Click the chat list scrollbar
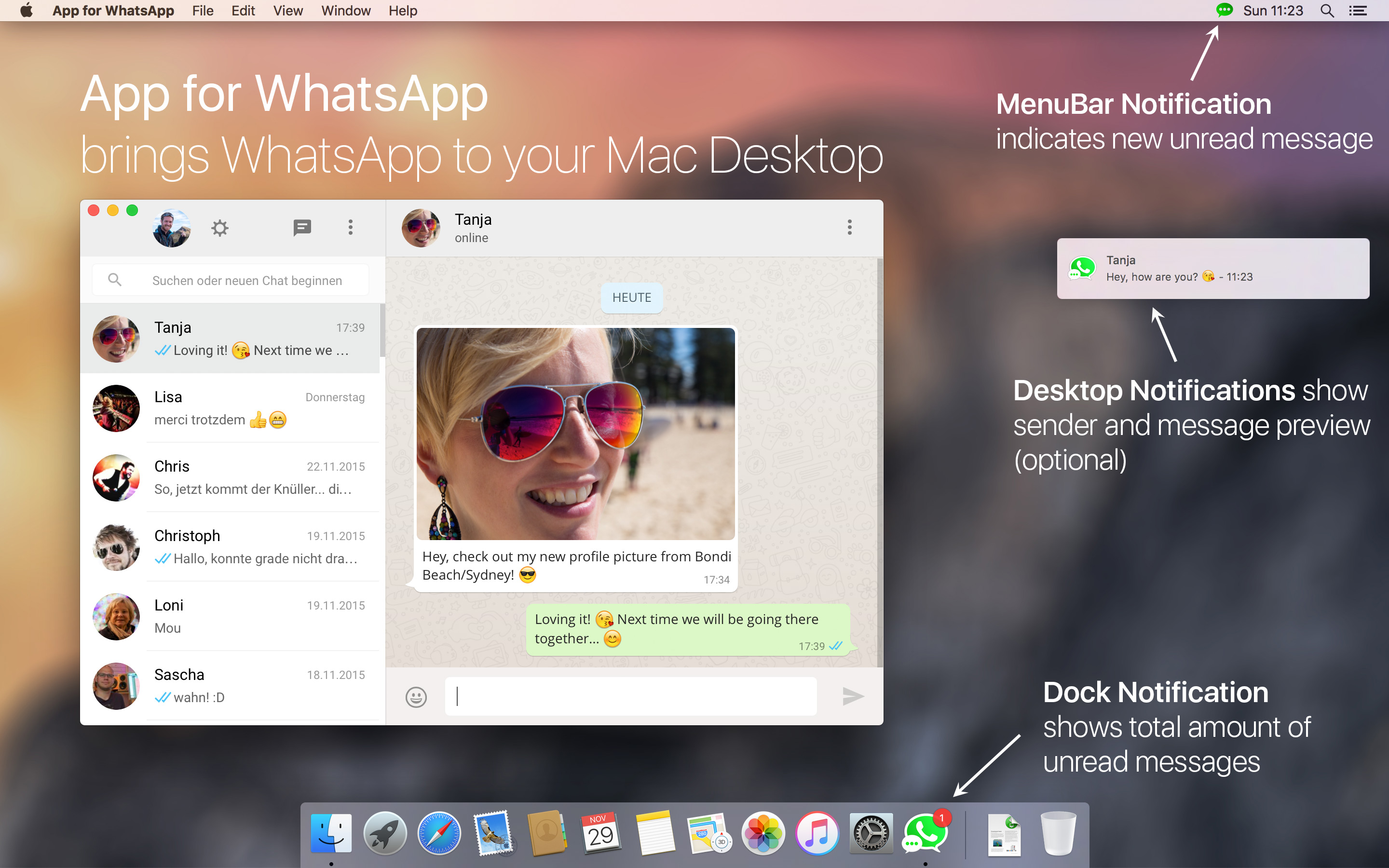Viewport: 1389px width, 868px height. (x=382, y=331)
